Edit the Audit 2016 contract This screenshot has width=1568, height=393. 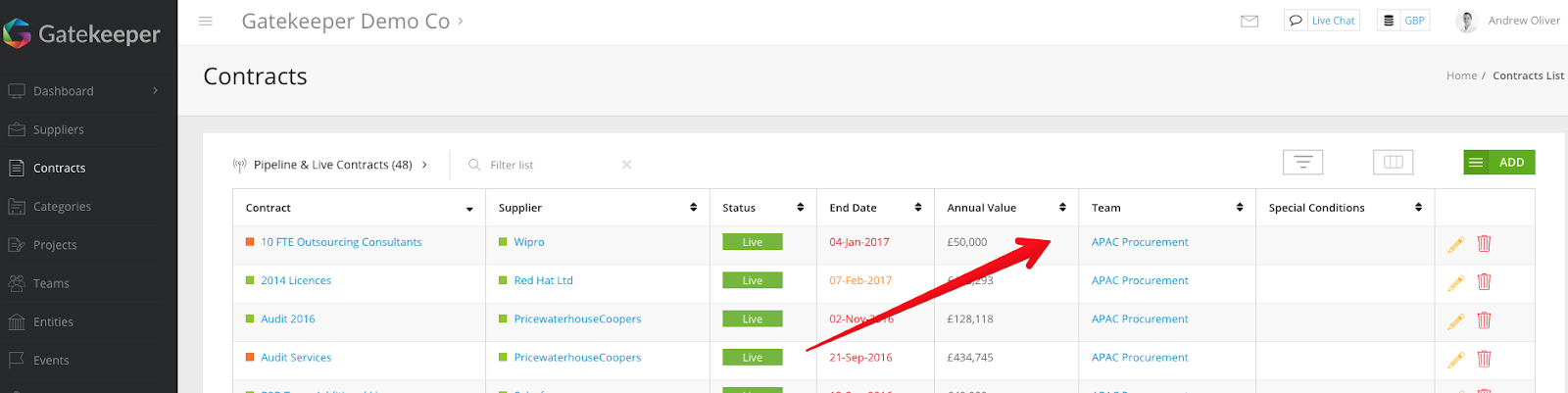(x=1456, y=320)
